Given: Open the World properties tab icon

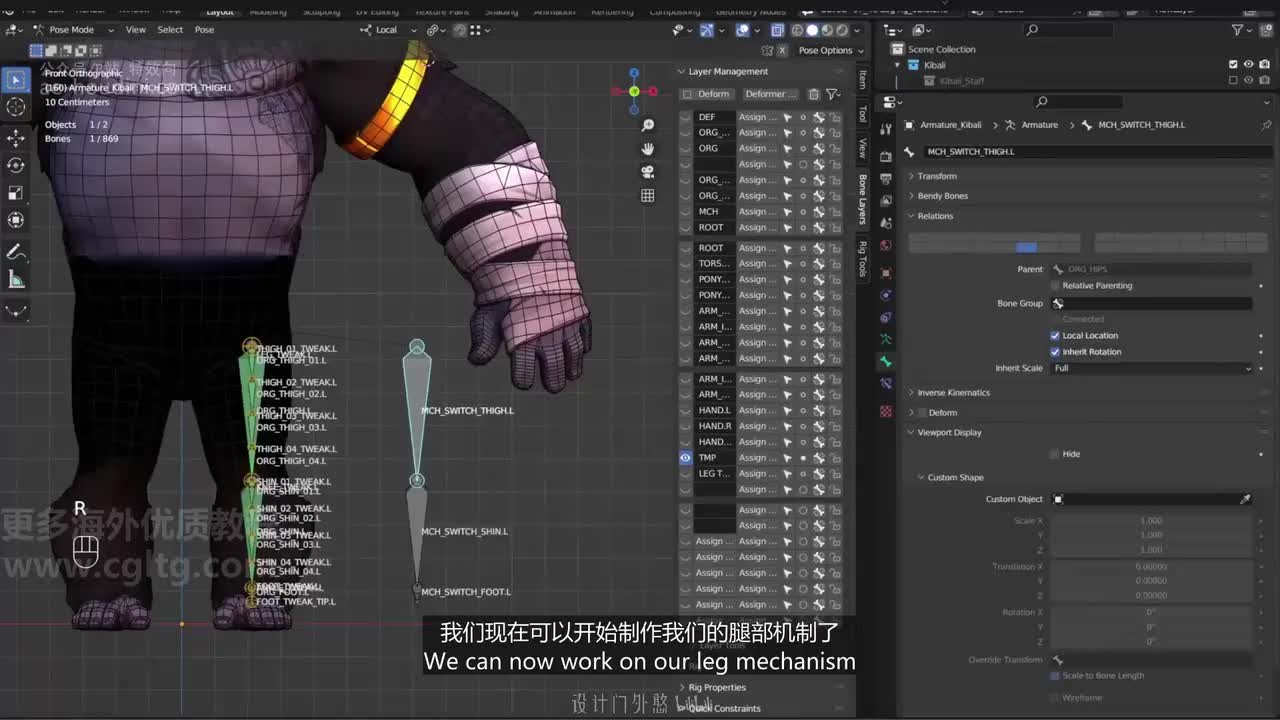Looking at the screenshot, I should coord(886,246).
